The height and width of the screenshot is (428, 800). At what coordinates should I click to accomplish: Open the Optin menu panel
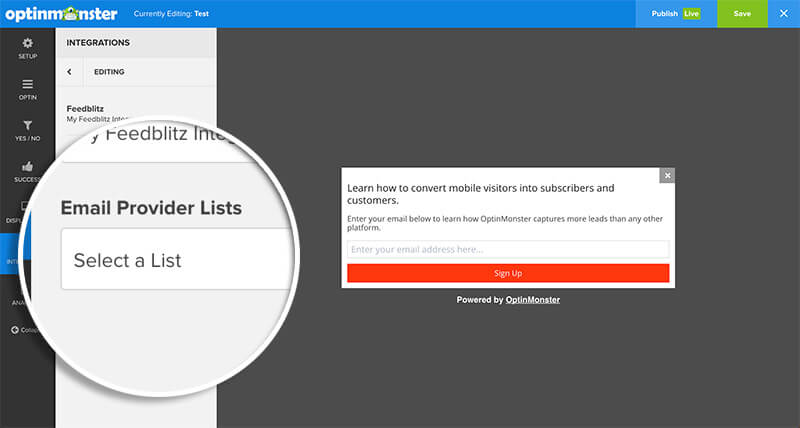28,89
